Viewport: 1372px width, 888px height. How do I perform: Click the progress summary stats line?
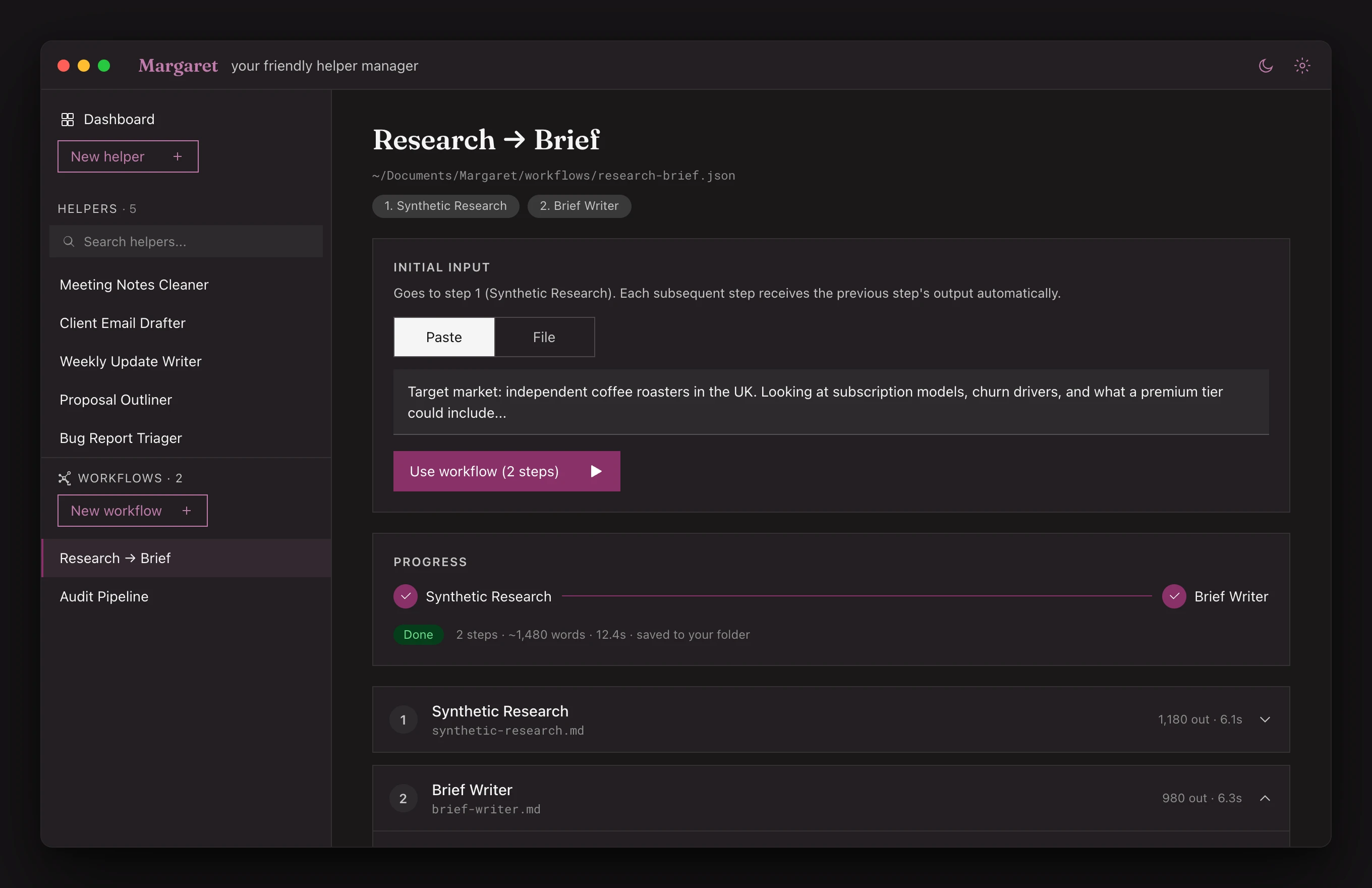coord(603,634)
